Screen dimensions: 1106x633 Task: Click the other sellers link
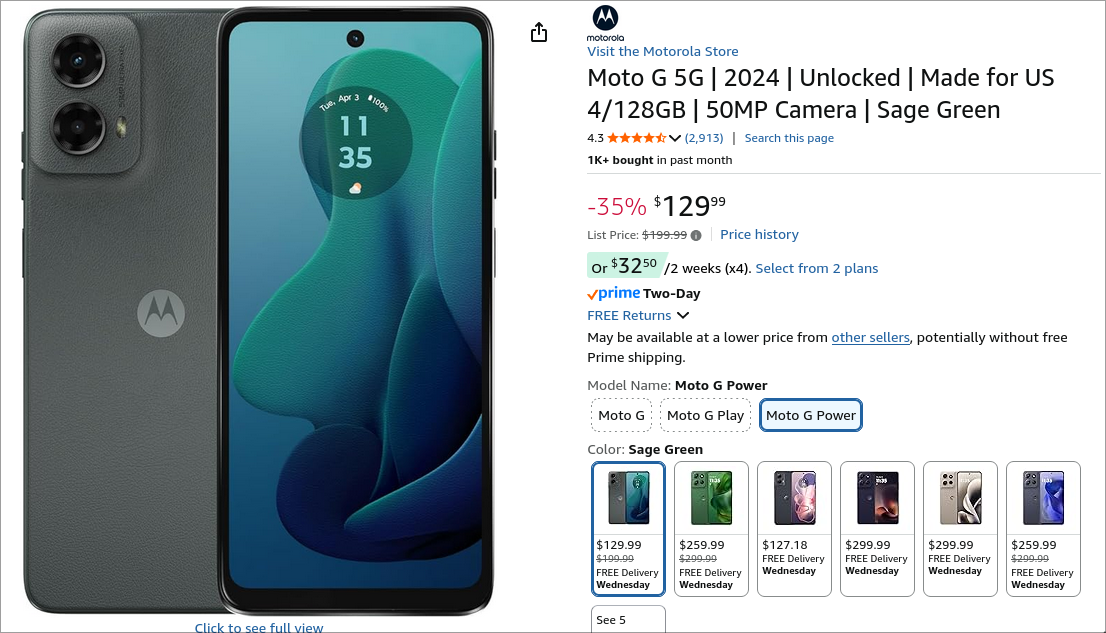[870, 337]
